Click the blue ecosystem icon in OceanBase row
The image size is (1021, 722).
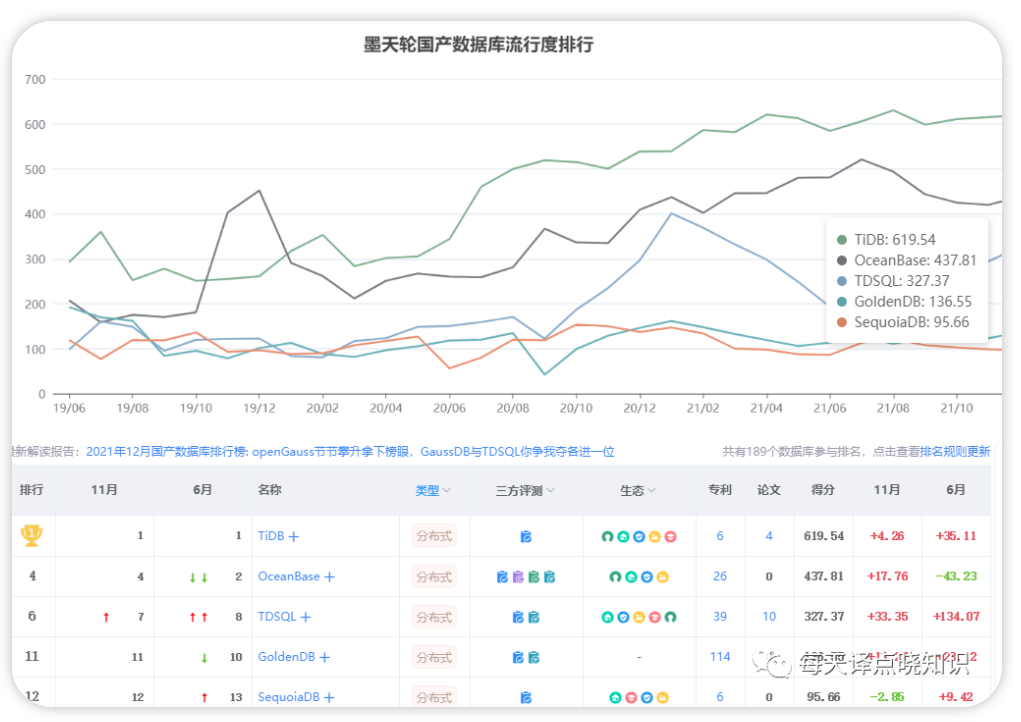tap(647, 577)
